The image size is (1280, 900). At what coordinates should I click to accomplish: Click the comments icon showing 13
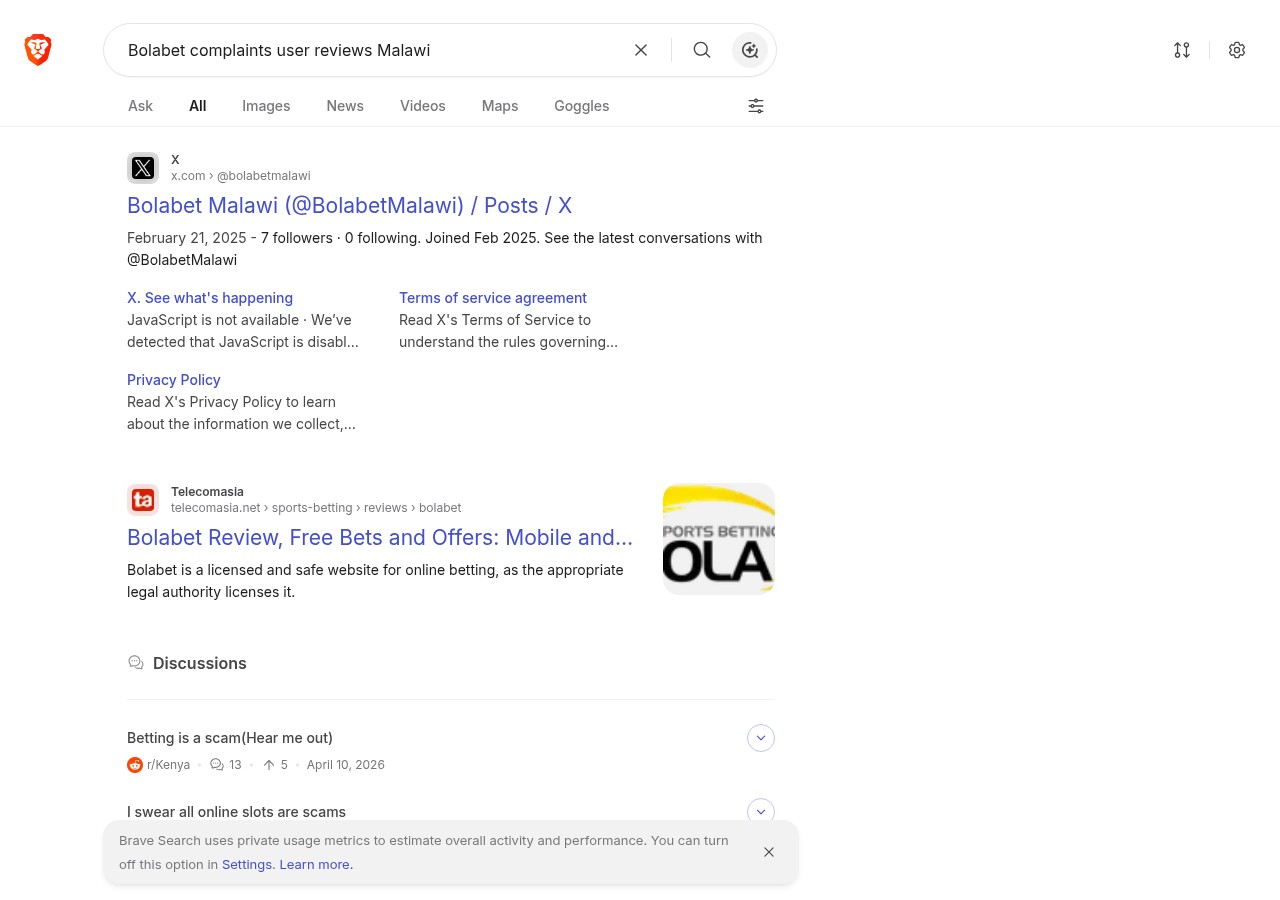click(217, 765)
